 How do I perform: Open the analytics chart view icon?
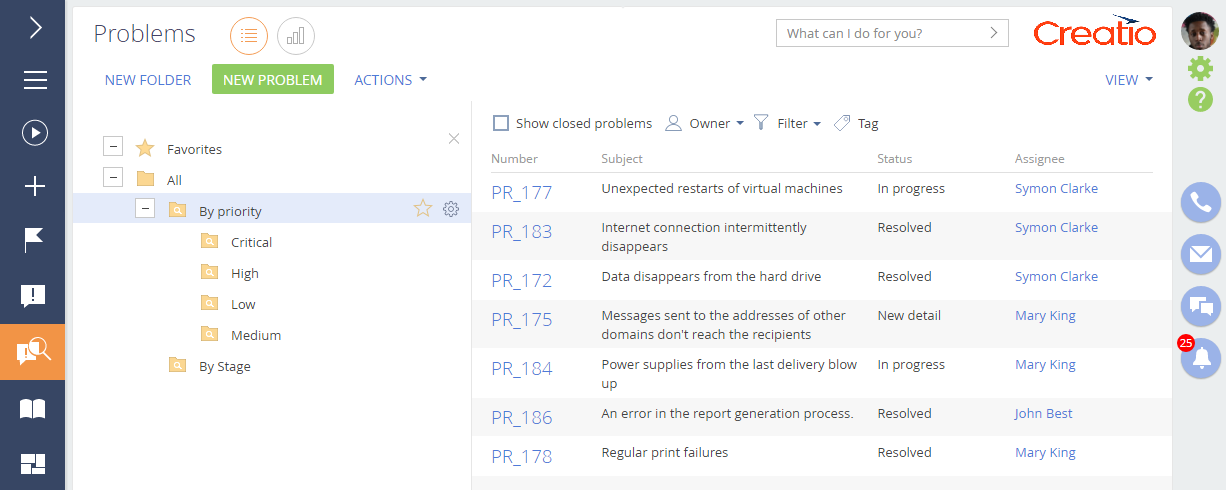[296, 36]
